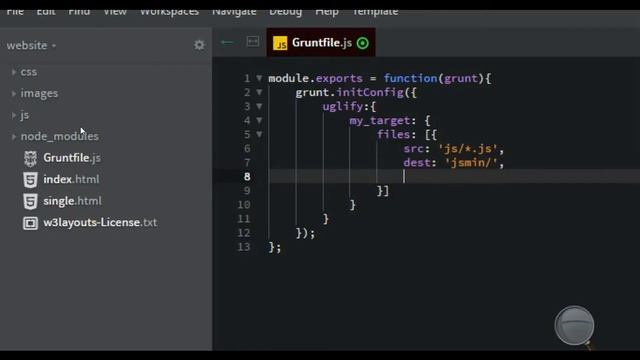
Task: Click the Grunt icon beside Gruntfile.js
Action: coord(30,159)
